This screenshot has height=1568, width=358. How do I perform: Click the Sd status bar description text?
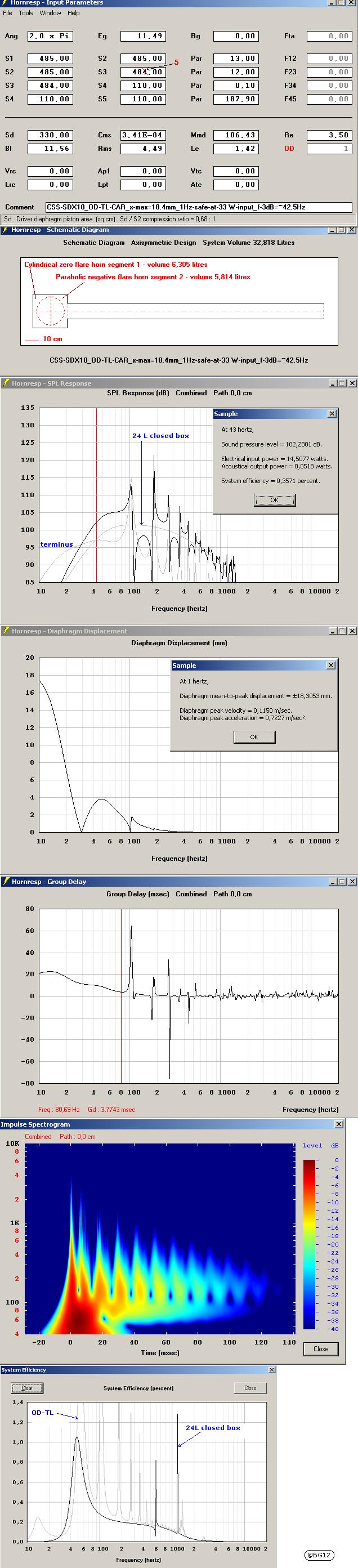pos(109,219)
